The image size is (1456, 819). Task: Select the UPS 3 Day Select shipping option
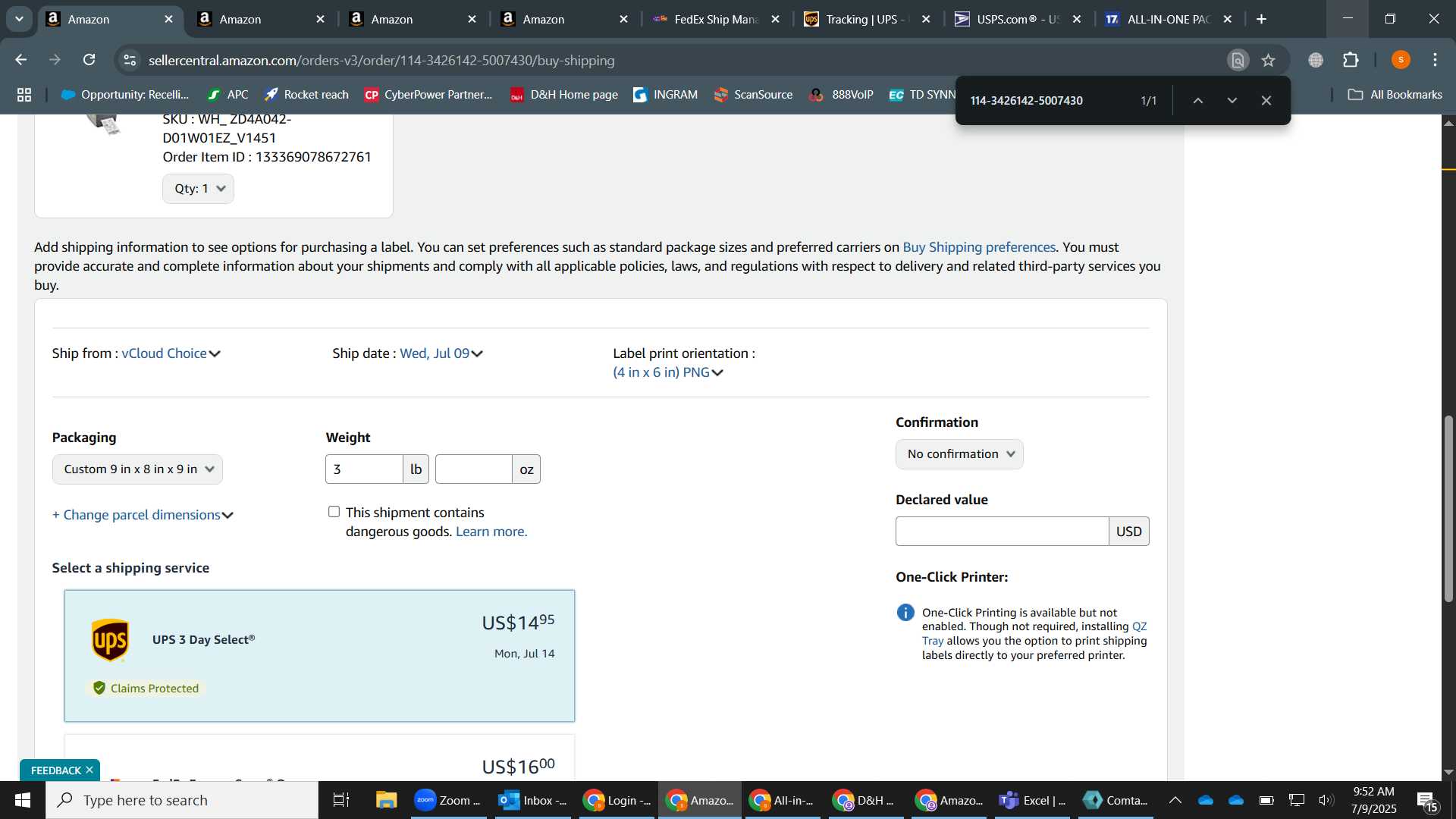tap(319, 656)
